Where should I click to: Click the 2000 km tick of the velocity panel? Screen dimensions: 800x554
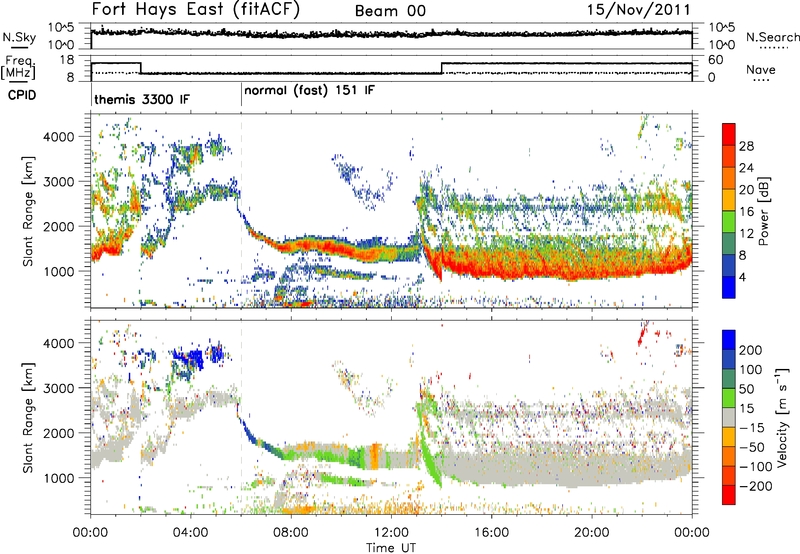pos(58,433)
